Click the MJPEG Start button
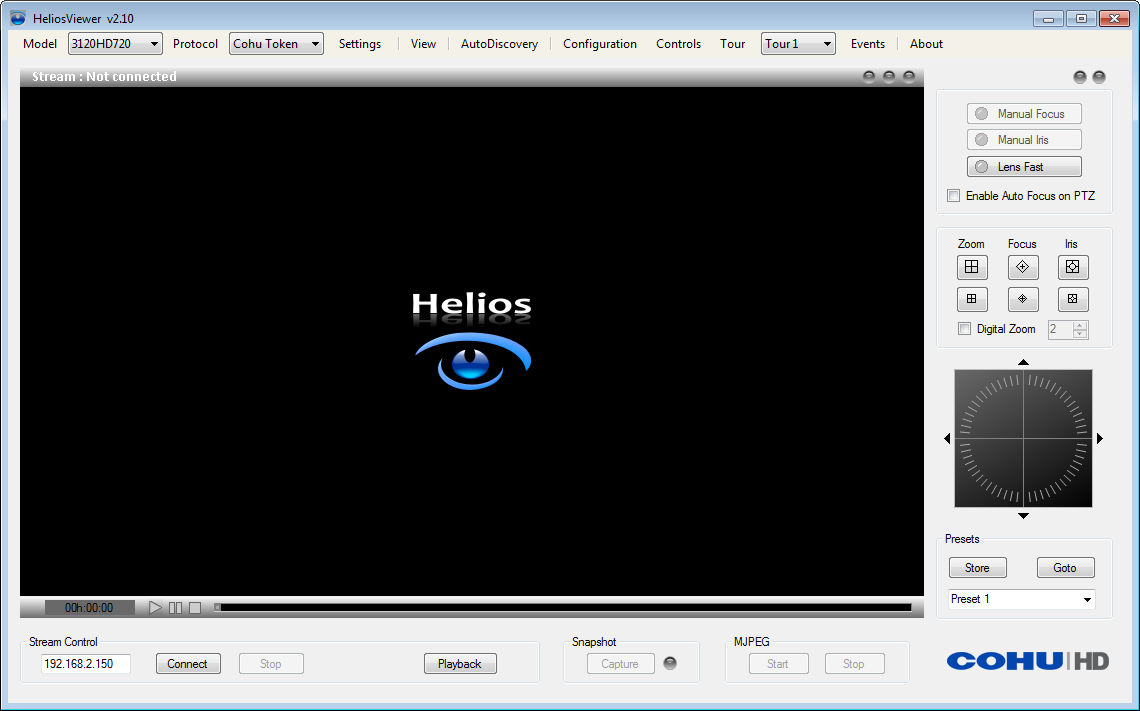The height and width of the screenshot is (711, 1140). (x=777, y=664)
